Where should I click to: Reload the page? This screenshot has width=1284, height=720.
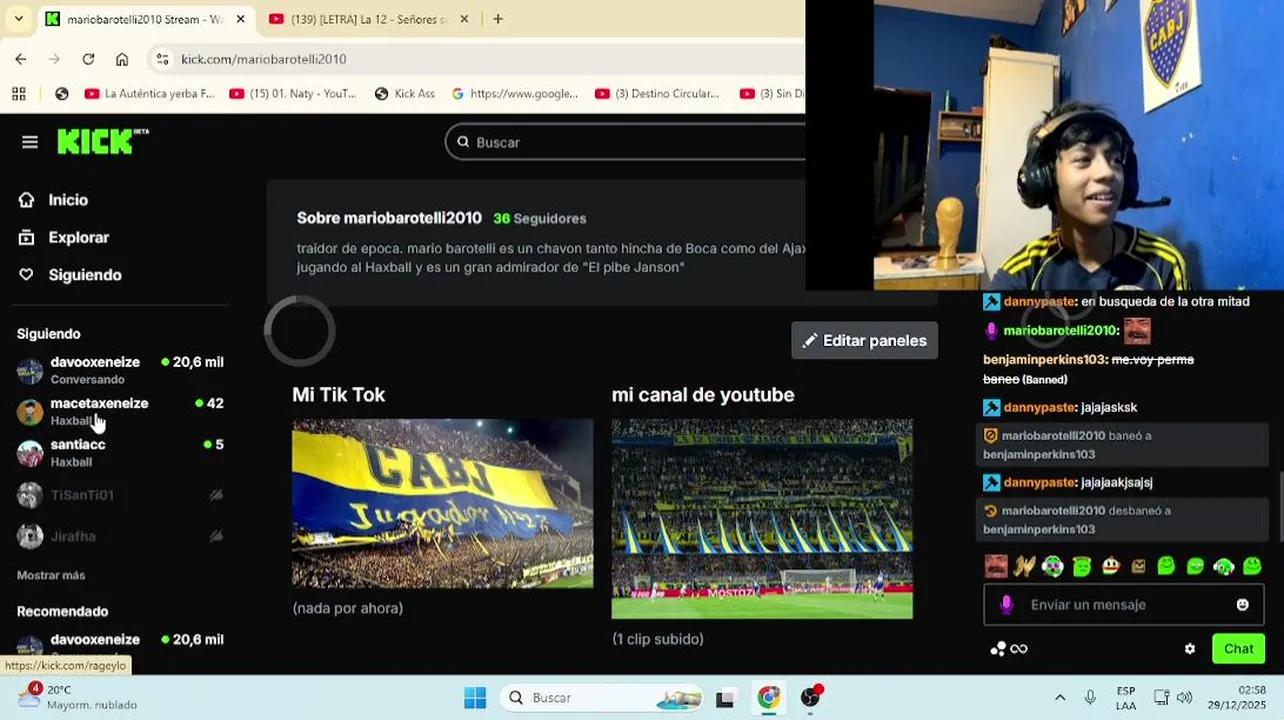click(x=88, y=59)
